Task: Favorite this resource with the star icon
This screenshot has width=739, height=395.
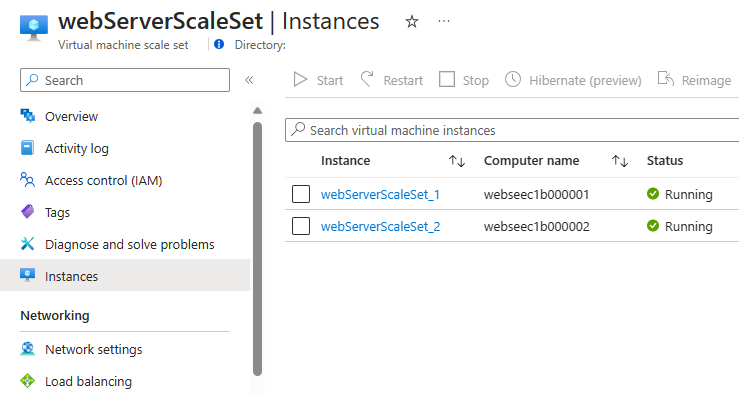Action: tap(412, 21)
